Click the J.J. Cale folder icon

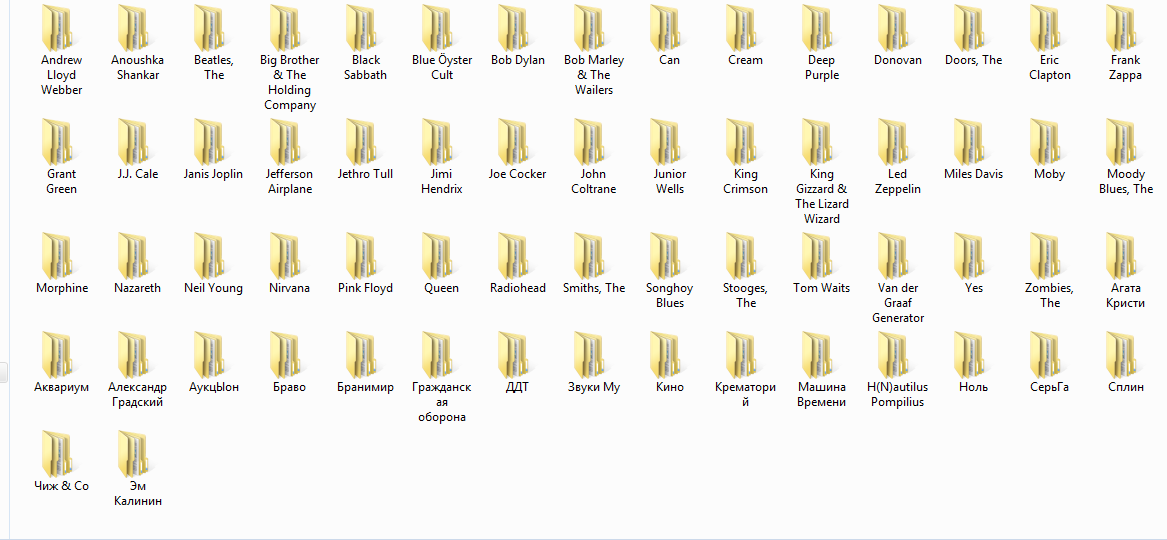click(133, 141)
